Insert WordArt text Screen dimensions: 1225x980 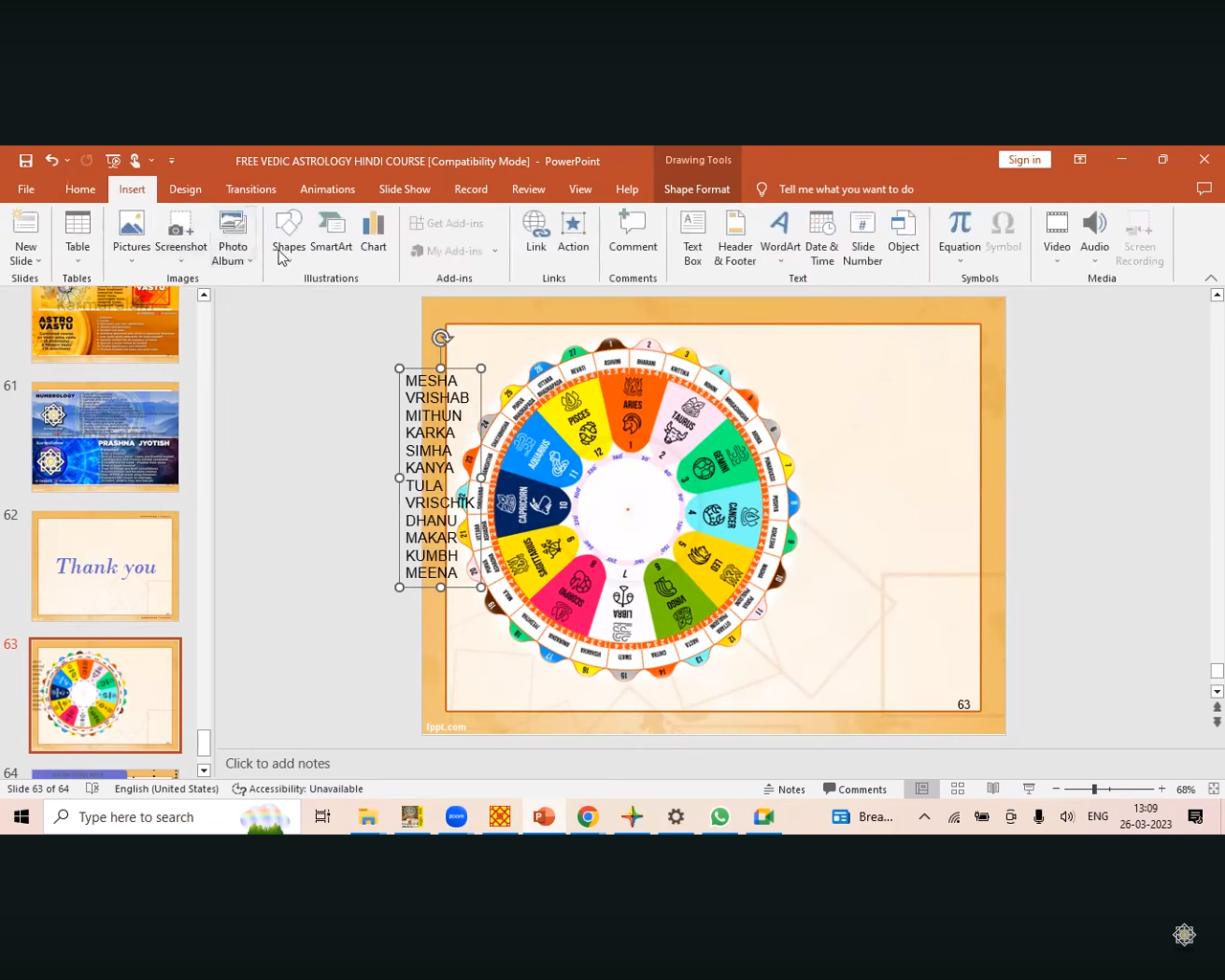tap(780, 233)
